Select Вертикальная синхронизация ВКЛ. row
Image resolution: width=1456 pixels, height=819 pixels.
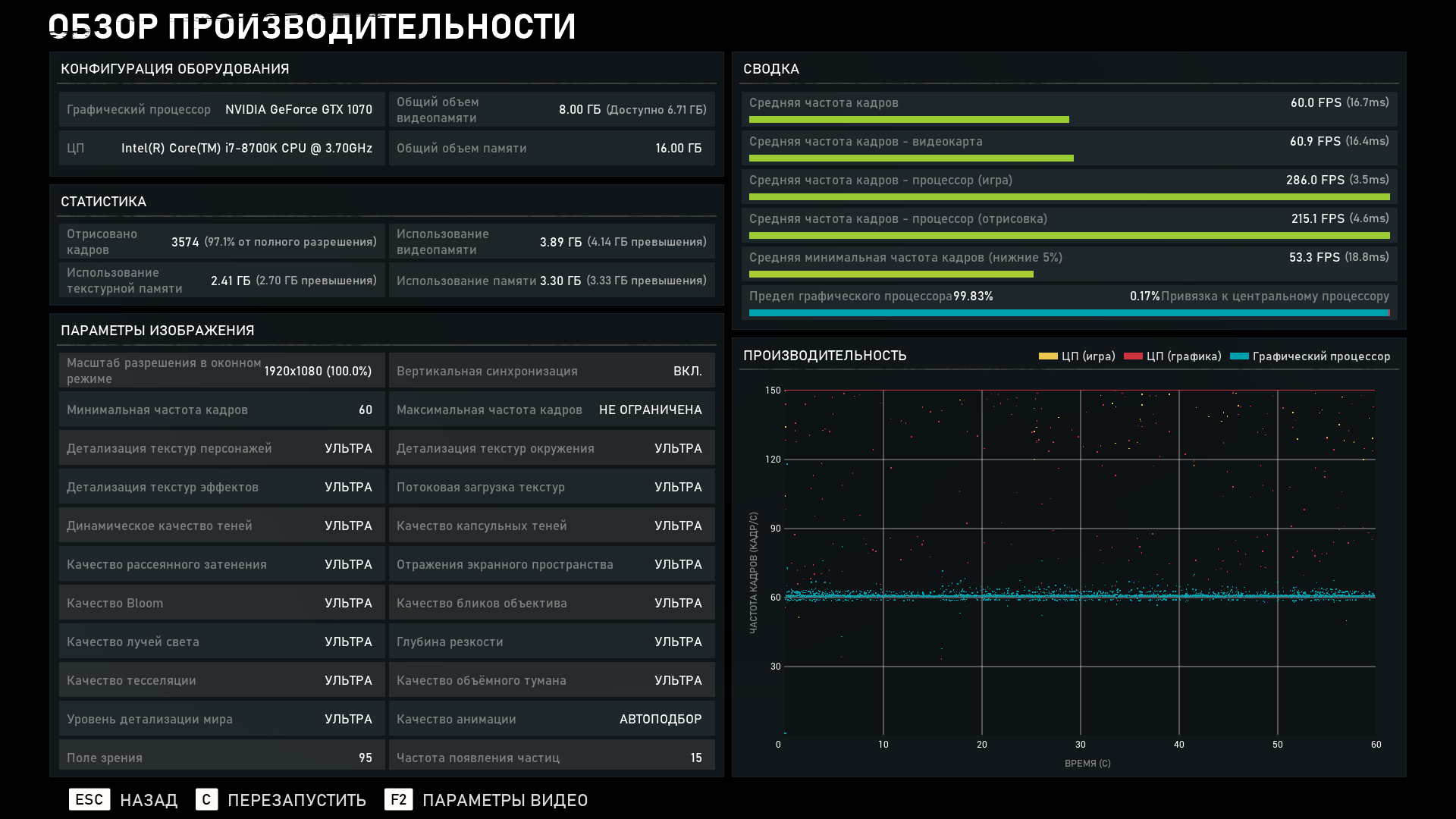(x=551, y=371)
